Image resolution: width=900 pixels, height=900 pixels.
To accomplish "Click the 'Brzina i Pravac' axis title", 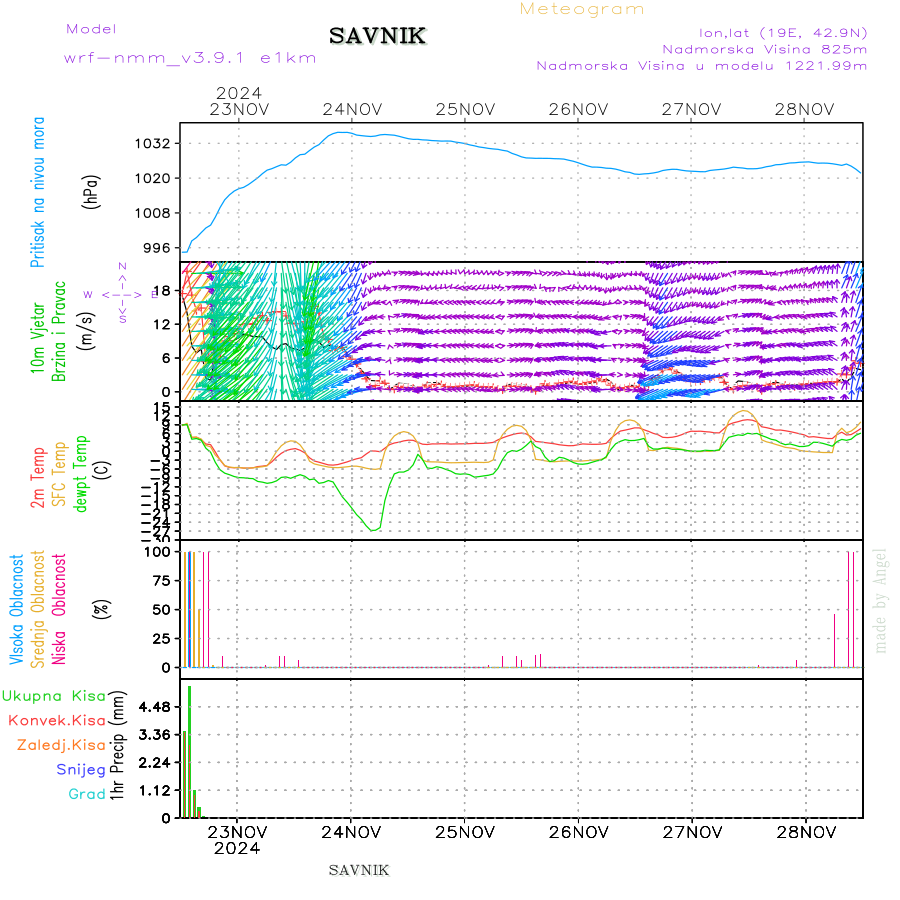I will click(59, 331).
